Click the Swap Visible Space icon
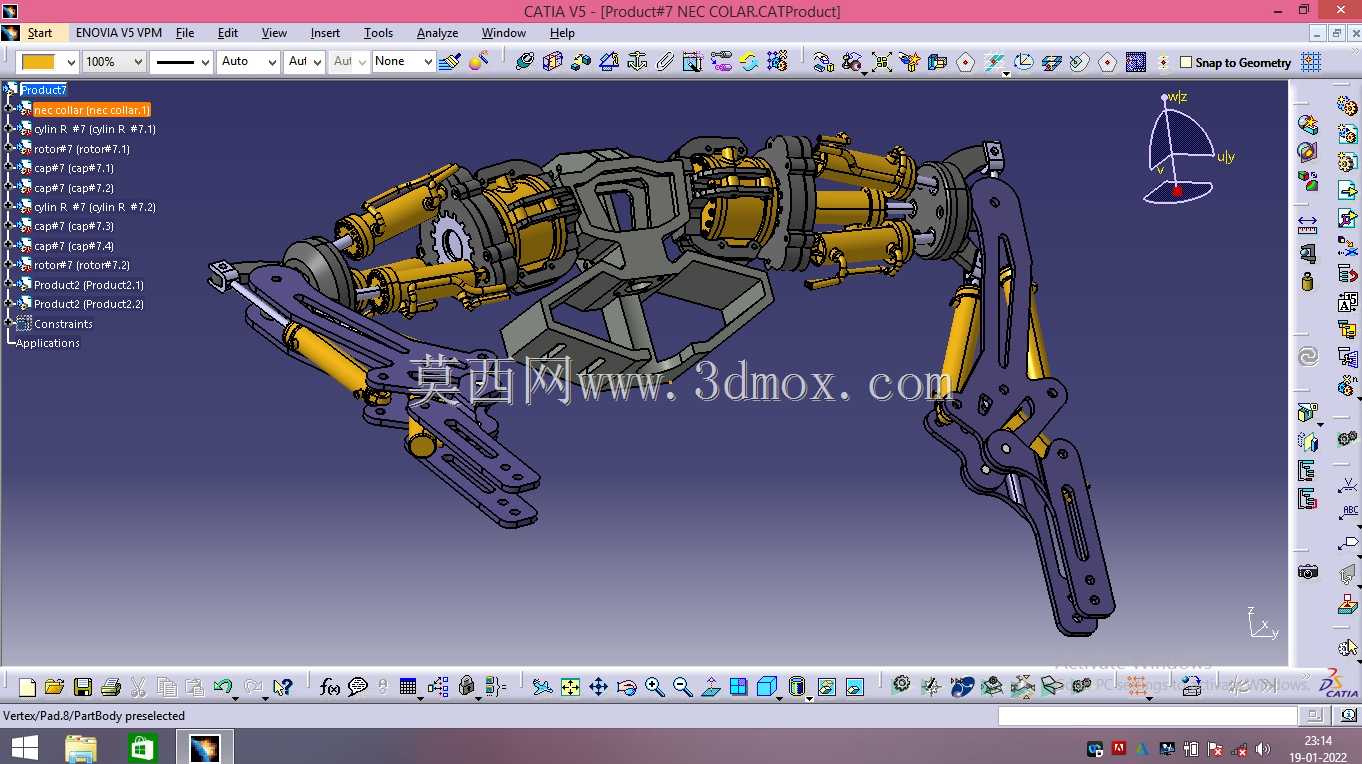 point(855,687)
